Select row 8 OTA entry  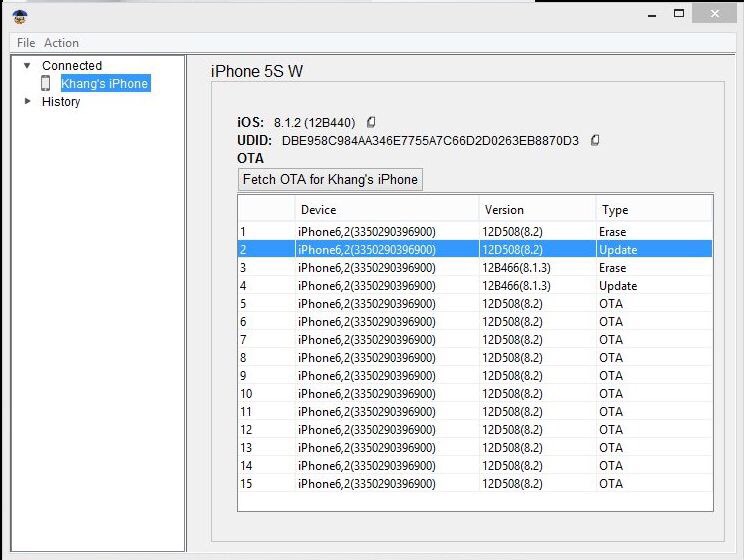click(x=475, y=358)
